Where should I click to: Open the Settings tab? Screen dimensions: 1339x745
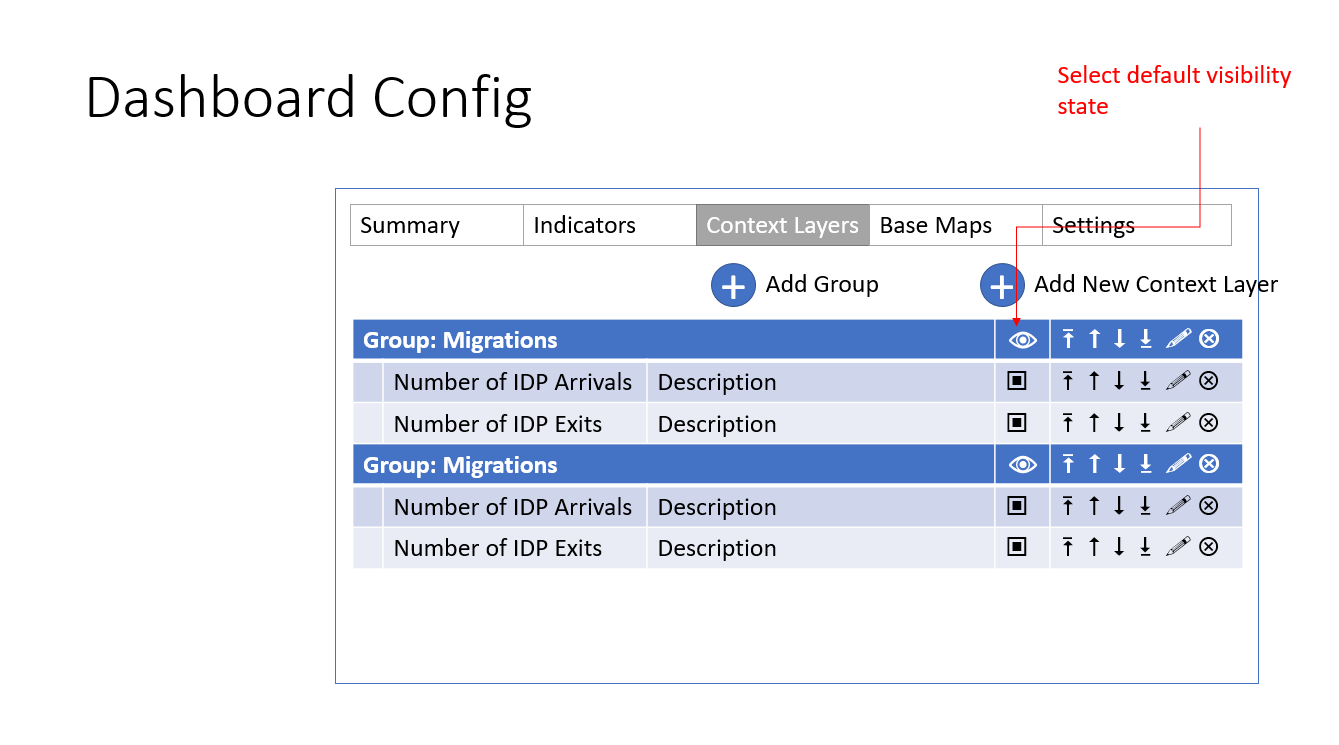pyautogui.click(x=1137, y=225)
